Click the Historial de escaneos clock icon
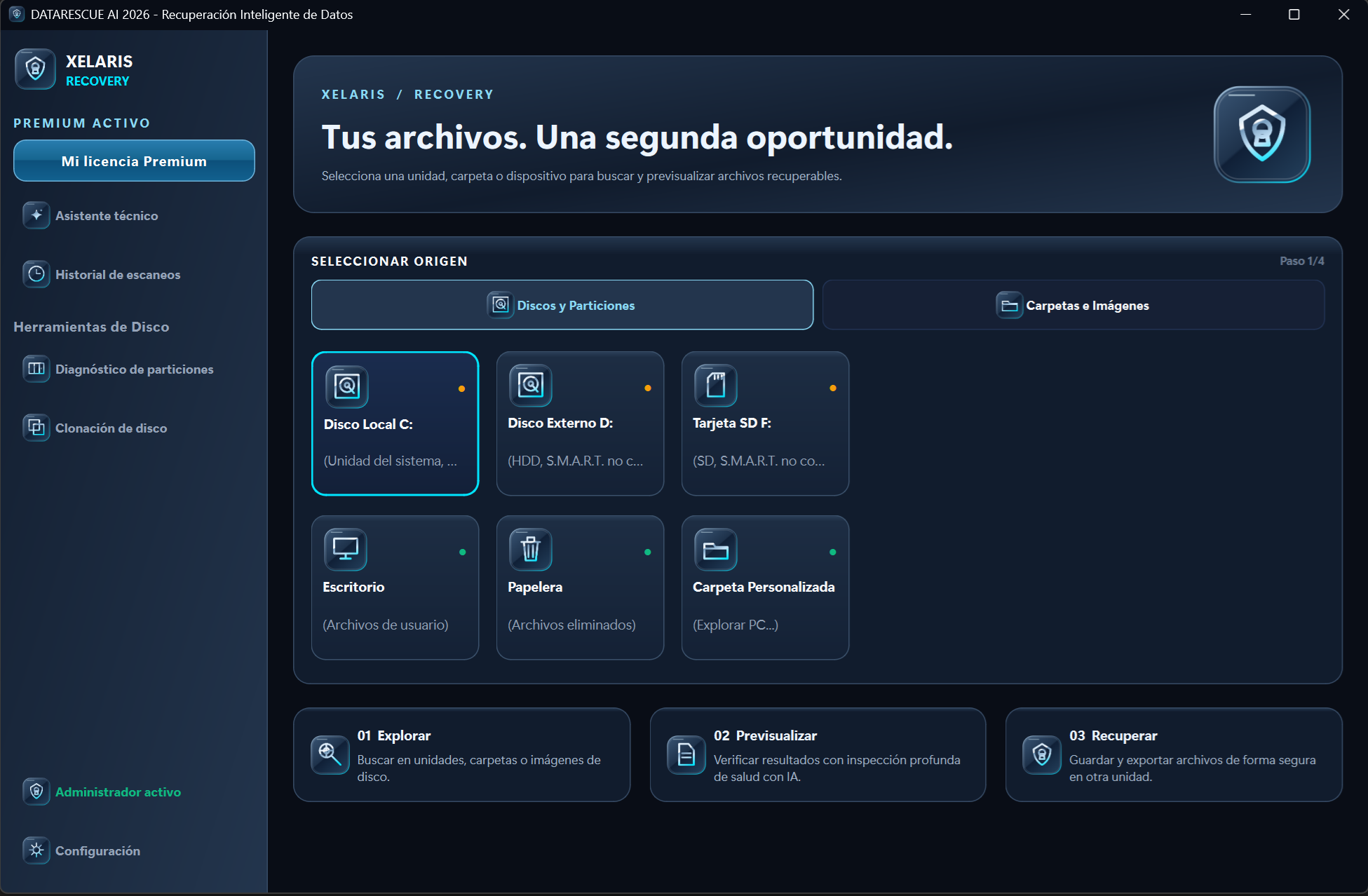 click(36, 274)
